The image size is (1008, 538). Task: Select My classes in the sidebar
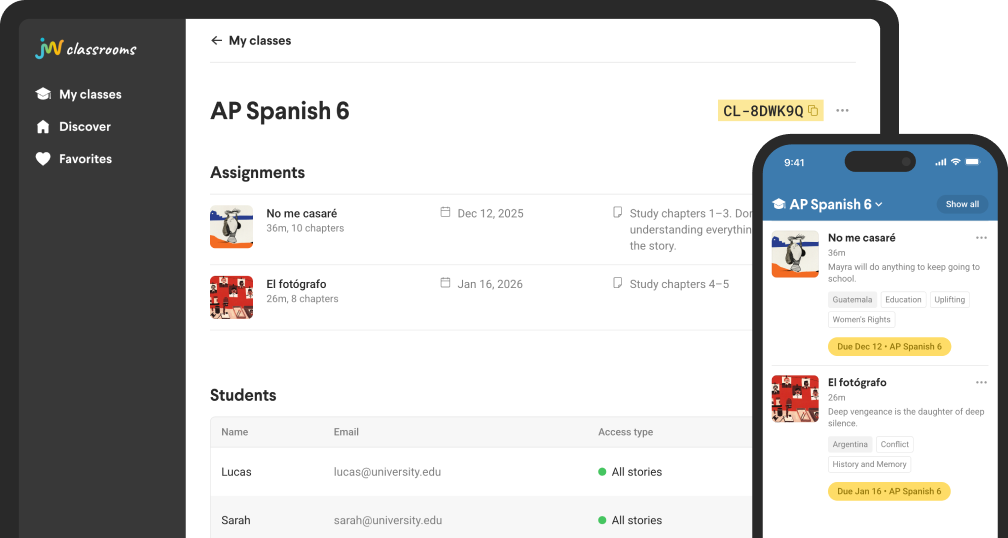tap(90, 95)
